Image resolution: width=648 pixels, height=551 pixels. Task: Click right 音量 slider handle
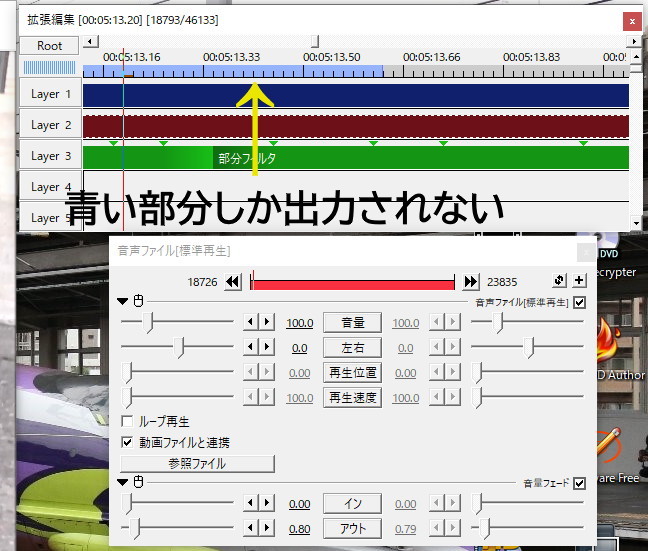pyautogui.click(x=498, y=322)
